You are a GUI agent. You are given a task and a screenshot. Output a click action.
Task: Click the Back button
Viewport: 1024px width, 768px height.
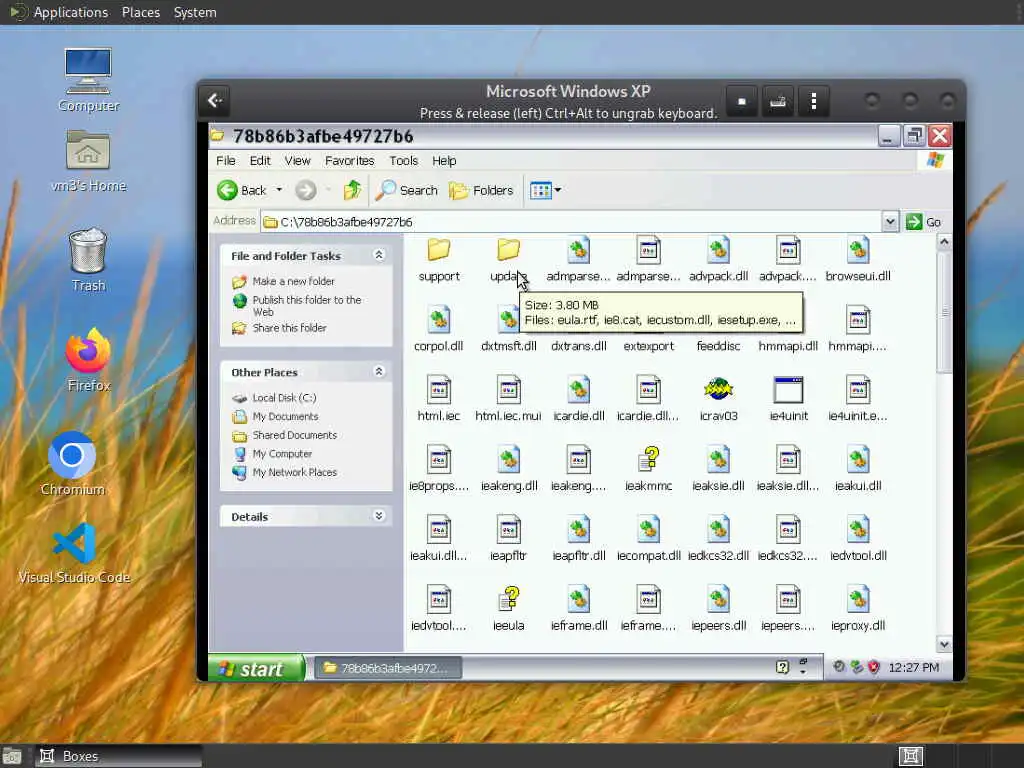click(242, 190)
